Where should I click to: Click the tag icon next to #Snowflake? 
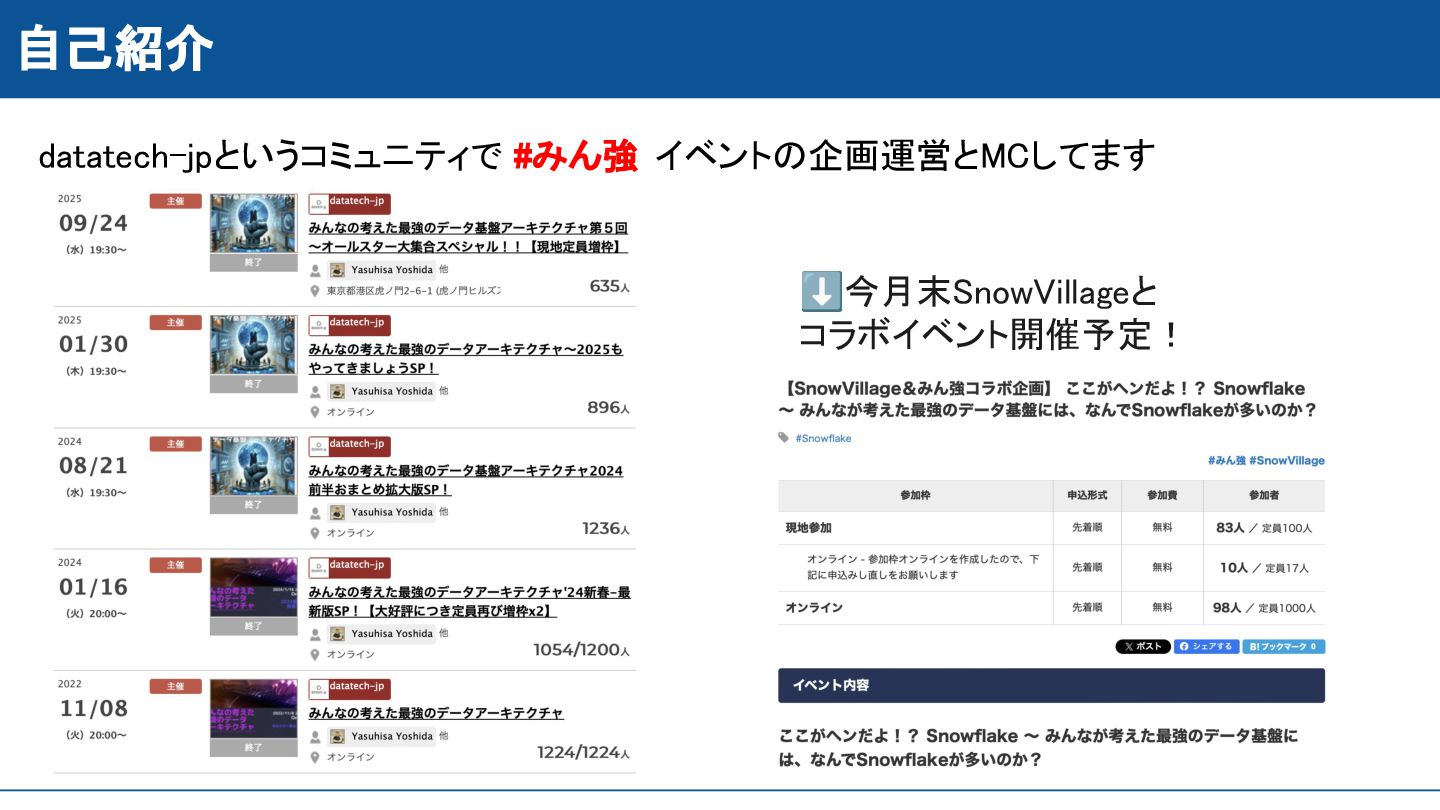[x=784, y=438]
